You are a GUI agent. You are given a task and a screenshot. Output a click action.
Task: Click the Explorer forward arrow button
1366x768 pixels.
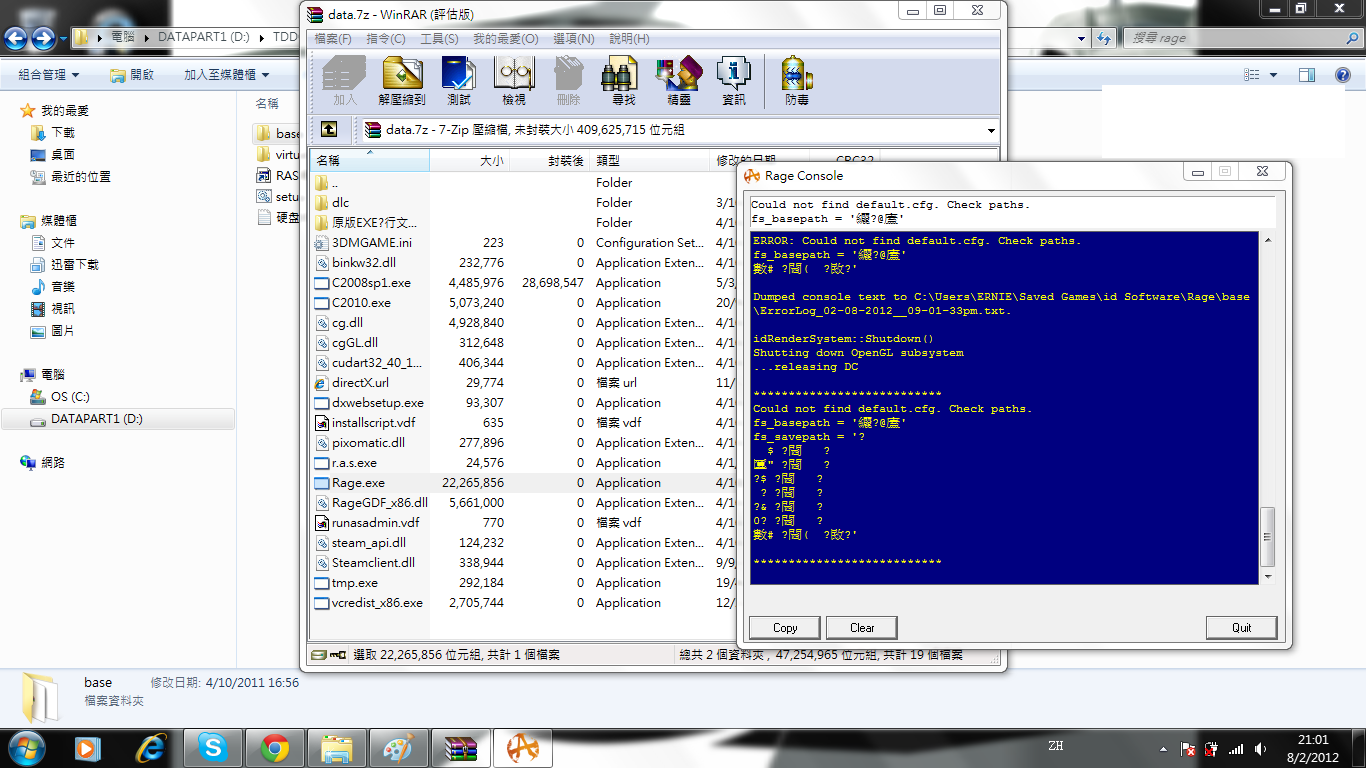[x=43, y=38]
